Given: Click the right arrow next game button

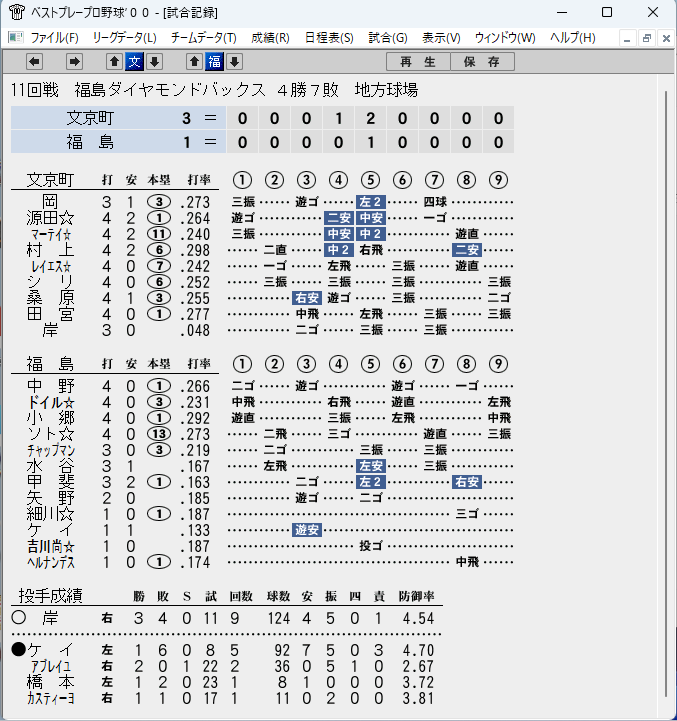Looking at the screenshot, I should (x=74, y=61).
